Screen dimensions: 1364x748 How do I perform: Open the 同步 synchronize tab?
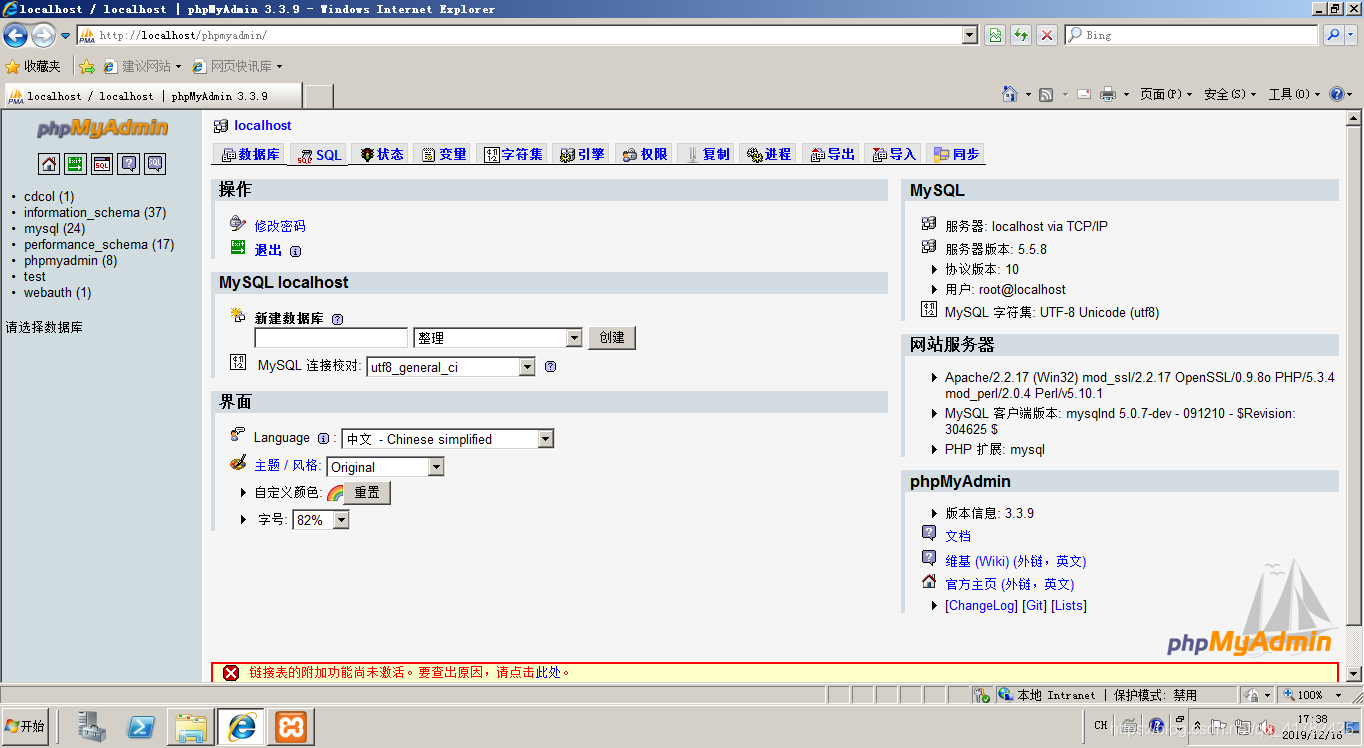click(956, 154)
